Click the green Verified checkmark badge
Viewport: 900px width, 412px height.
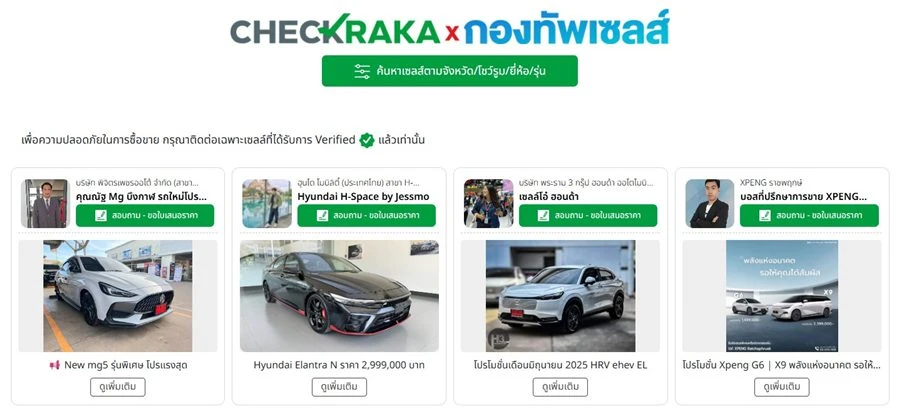[367, 140]
